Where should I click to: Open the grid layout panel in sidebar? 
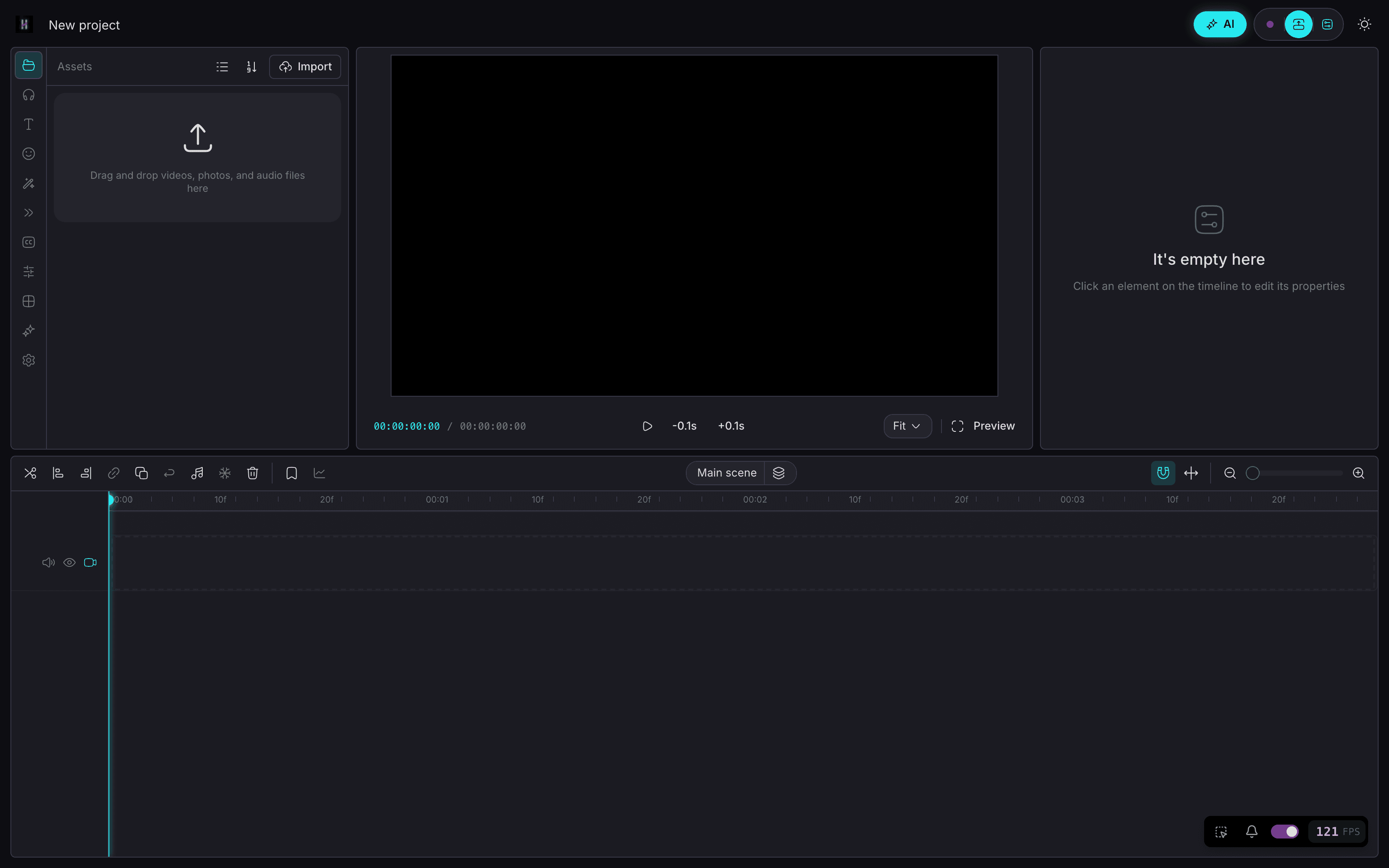pyautogui.click(x=28, y=301)
